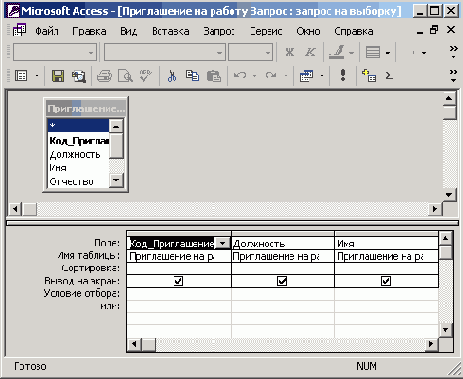
Task: Run the query with the exclamation icon
Action: (x=343, y=75)
